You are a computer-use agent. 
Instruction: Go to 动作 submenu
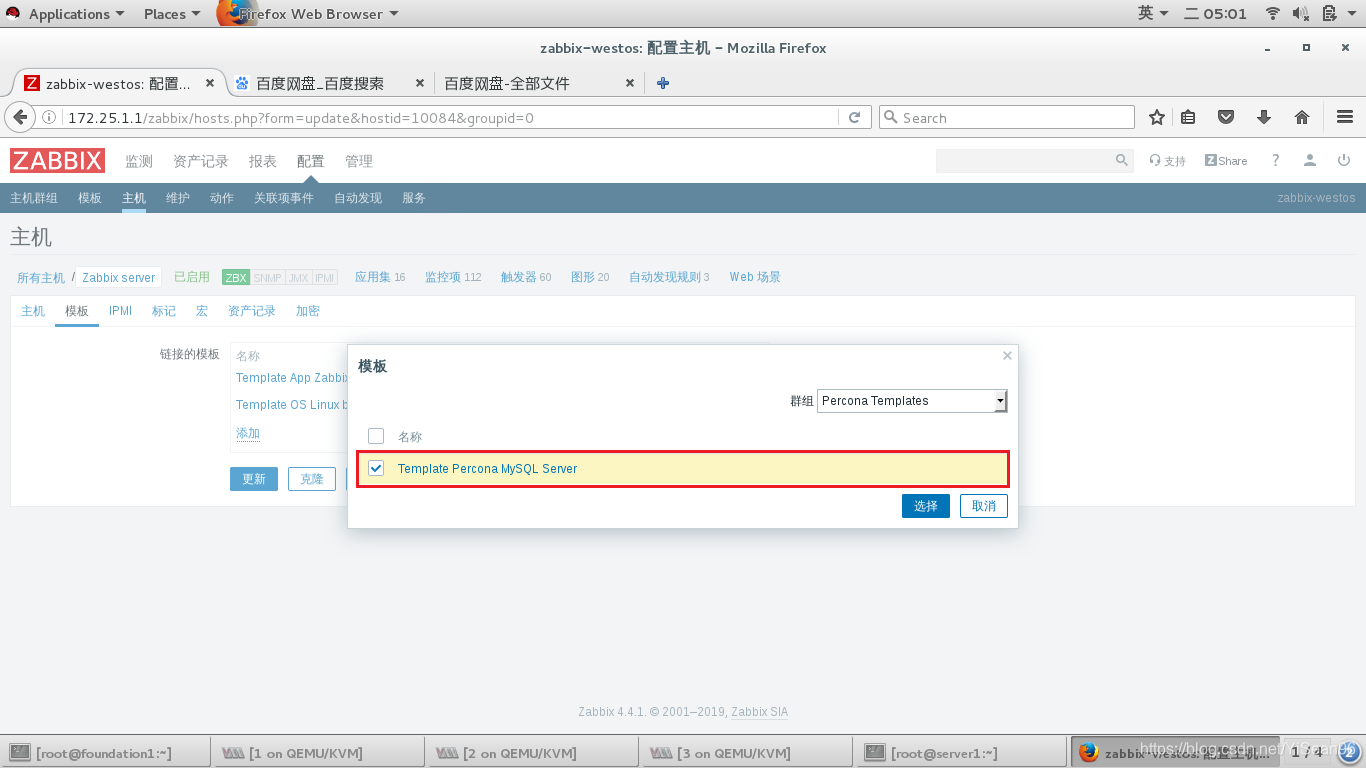click(222, 198)
